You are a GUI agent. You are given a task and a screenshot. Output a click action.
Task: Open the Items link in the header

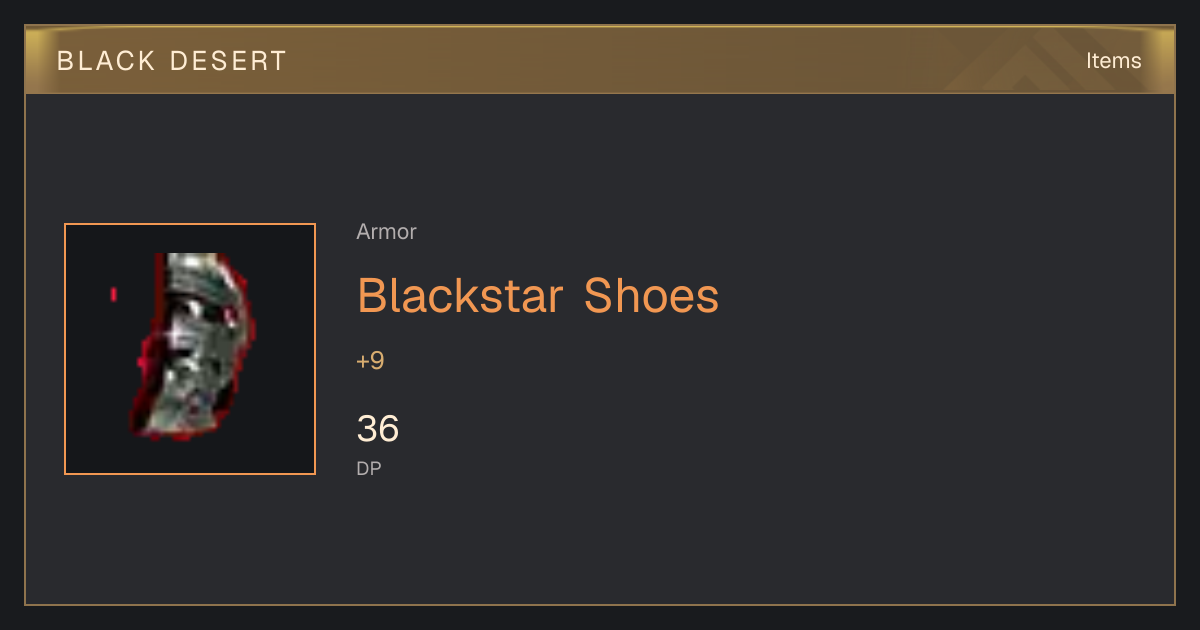tap(1113, 60)
